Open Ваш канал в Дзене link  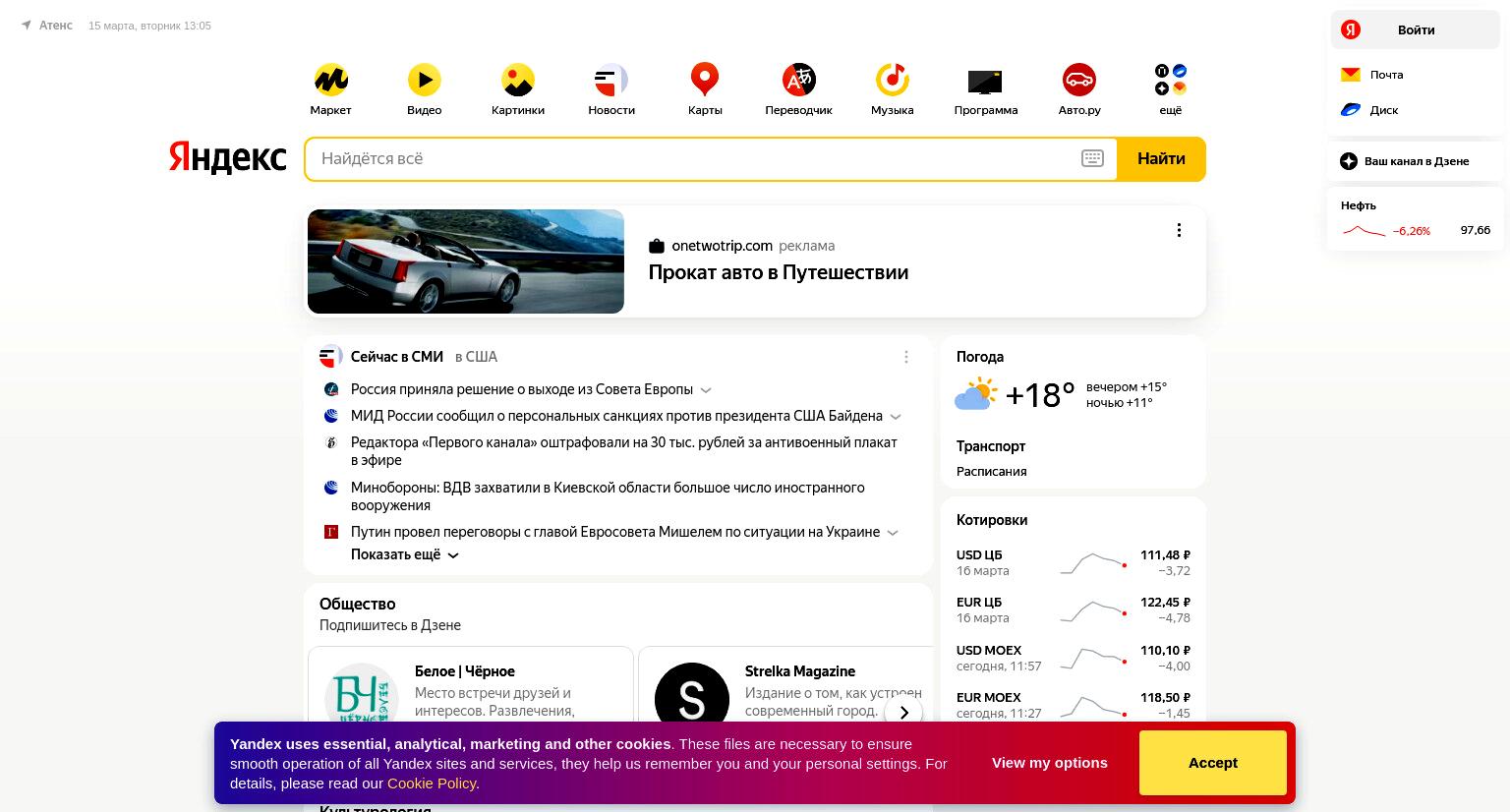point(1417,161)
